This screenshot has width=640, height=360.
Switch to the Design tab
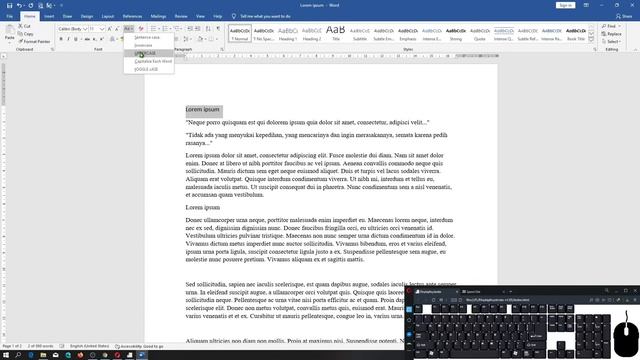pos(87,16)
